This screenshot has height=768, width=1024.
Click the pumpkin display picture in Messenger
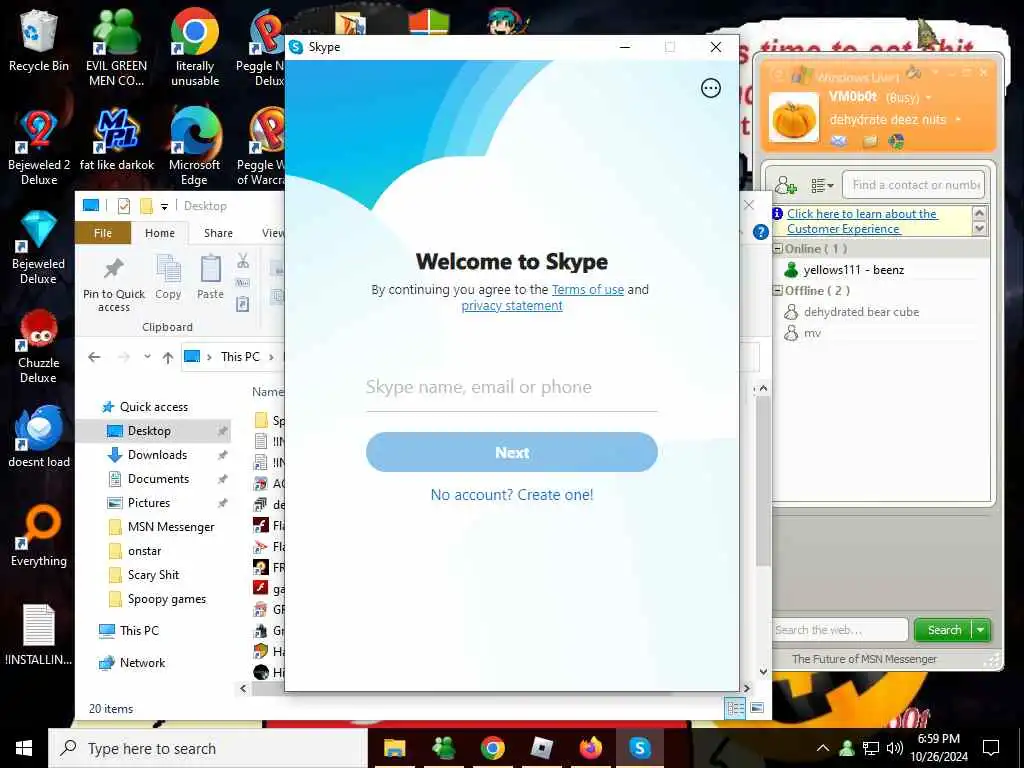[x=793, y=118]
